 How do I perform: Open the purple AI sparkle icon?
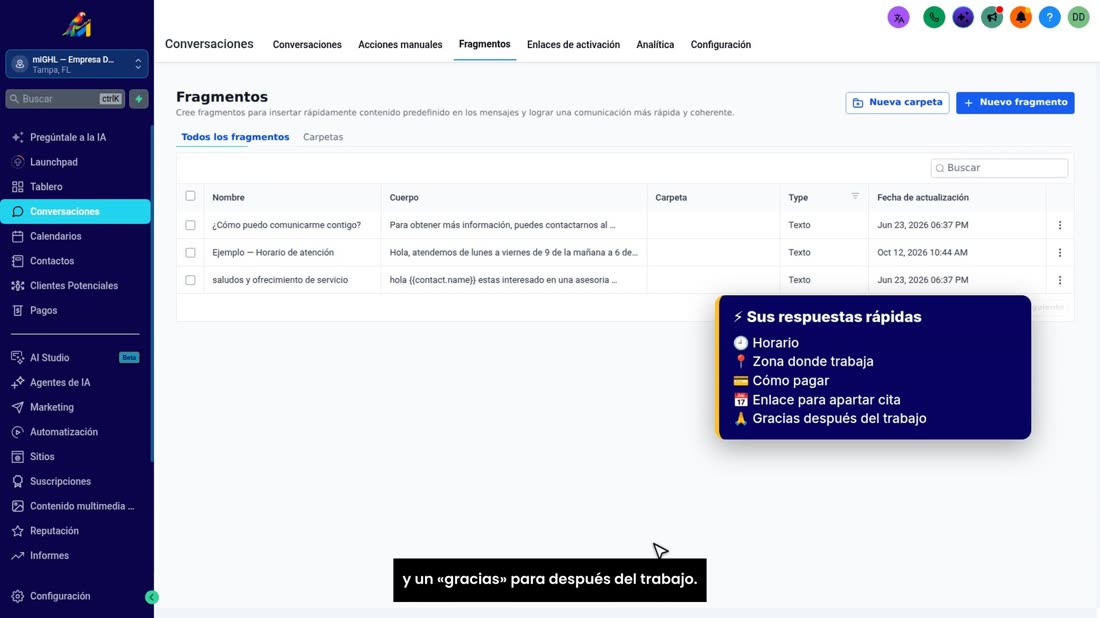click(963, 18)
